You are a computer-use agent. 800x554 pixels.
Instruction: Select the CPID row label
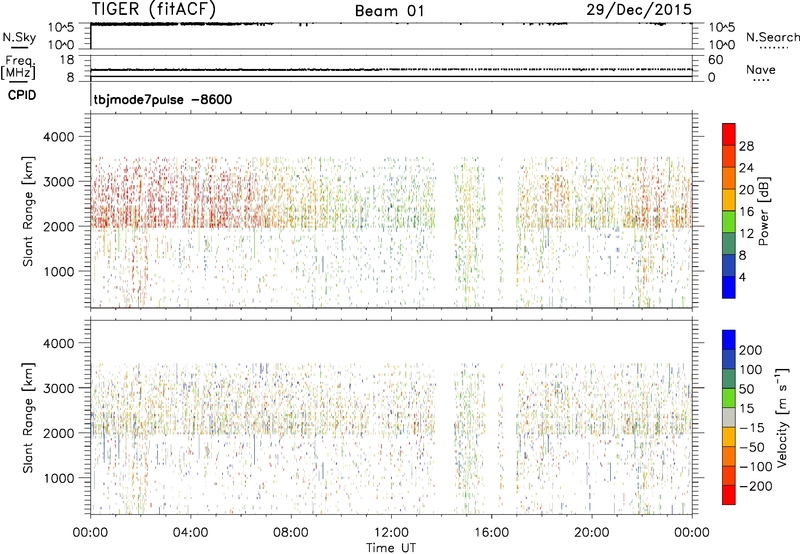22,95
